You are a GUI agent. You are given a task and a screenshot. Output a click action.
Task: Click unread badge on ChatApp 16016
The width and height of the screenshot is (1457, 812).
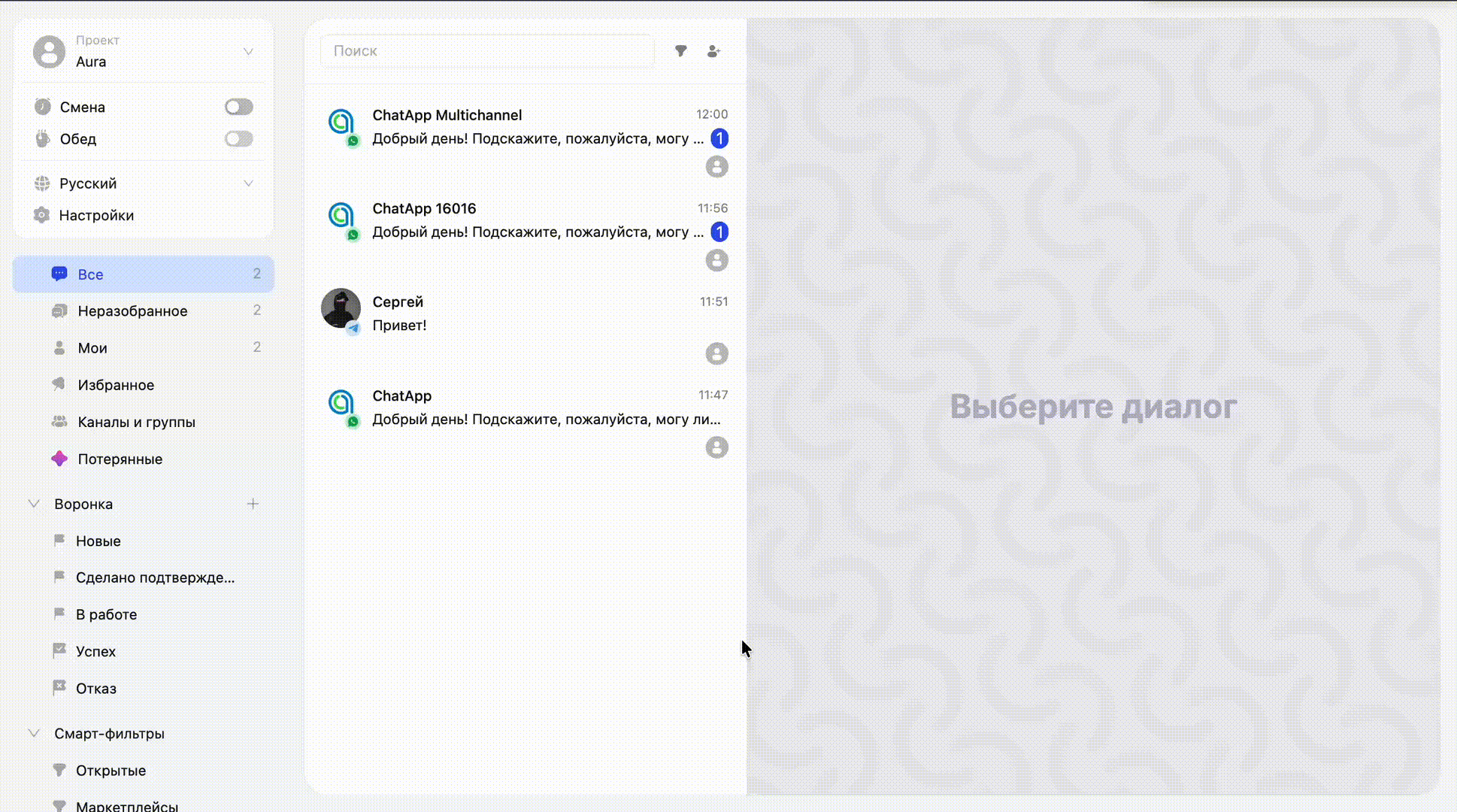coord(719,232)
